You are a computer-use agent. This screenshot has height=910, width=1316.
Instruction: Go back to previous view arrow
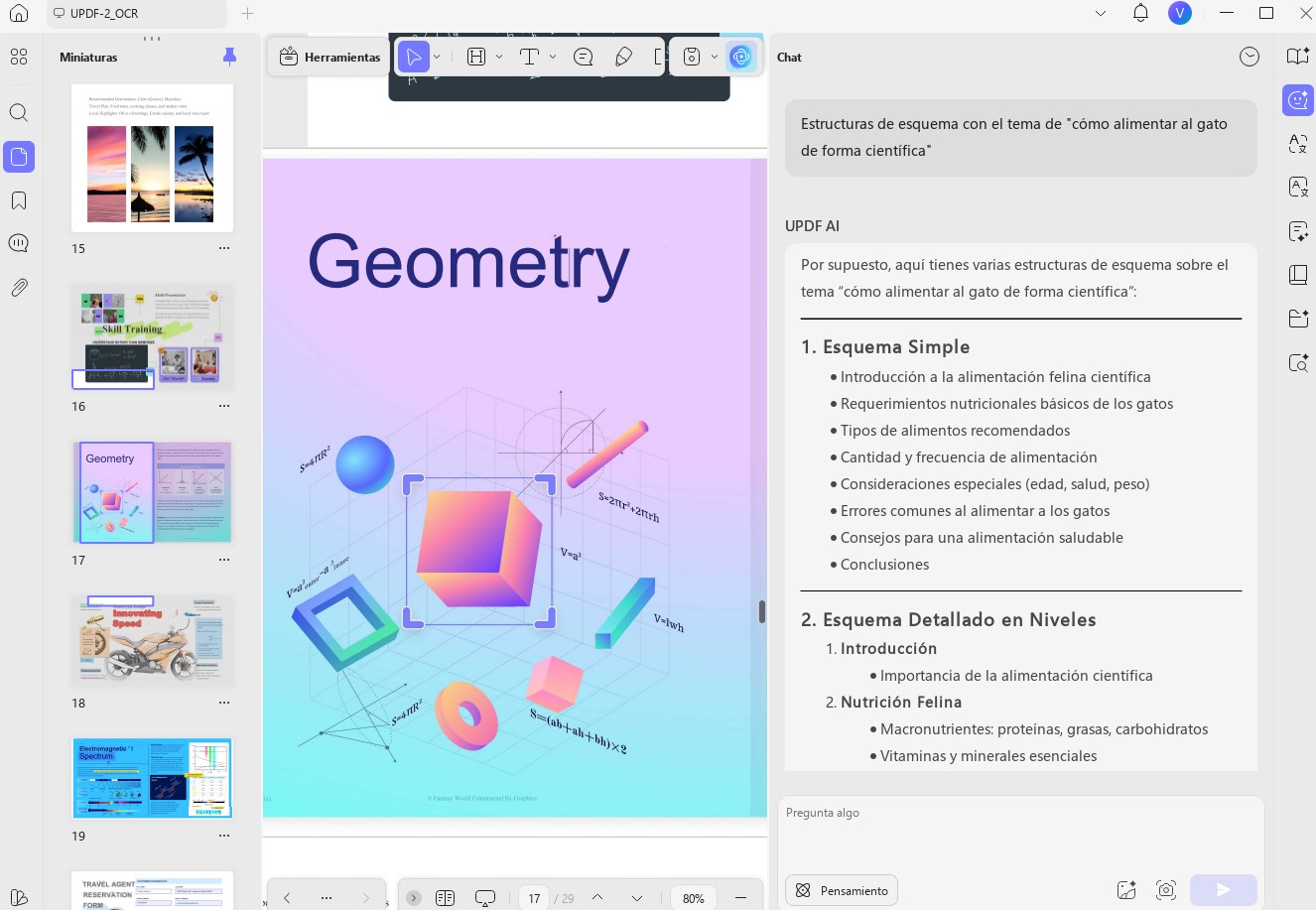tap(287, 898)
